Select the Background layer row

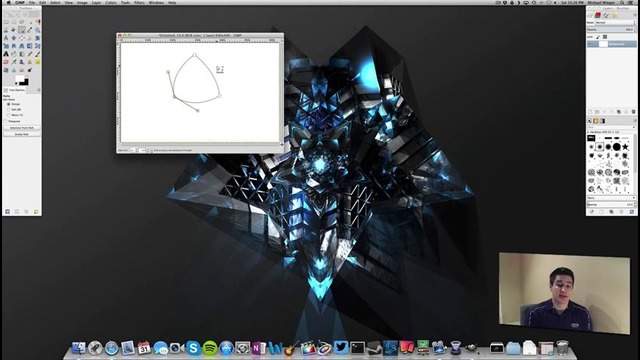point(611,44)
